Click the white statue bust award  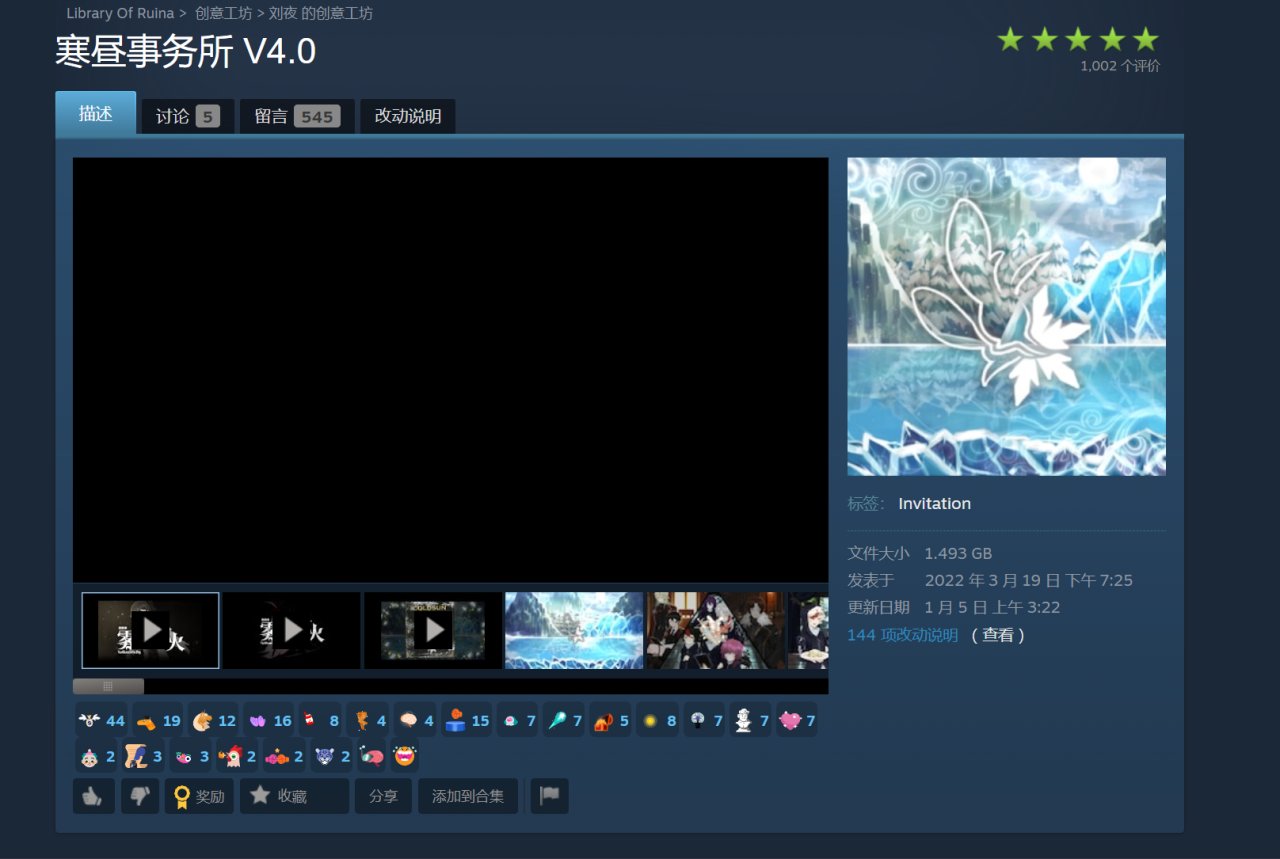[x=751, y=720]
